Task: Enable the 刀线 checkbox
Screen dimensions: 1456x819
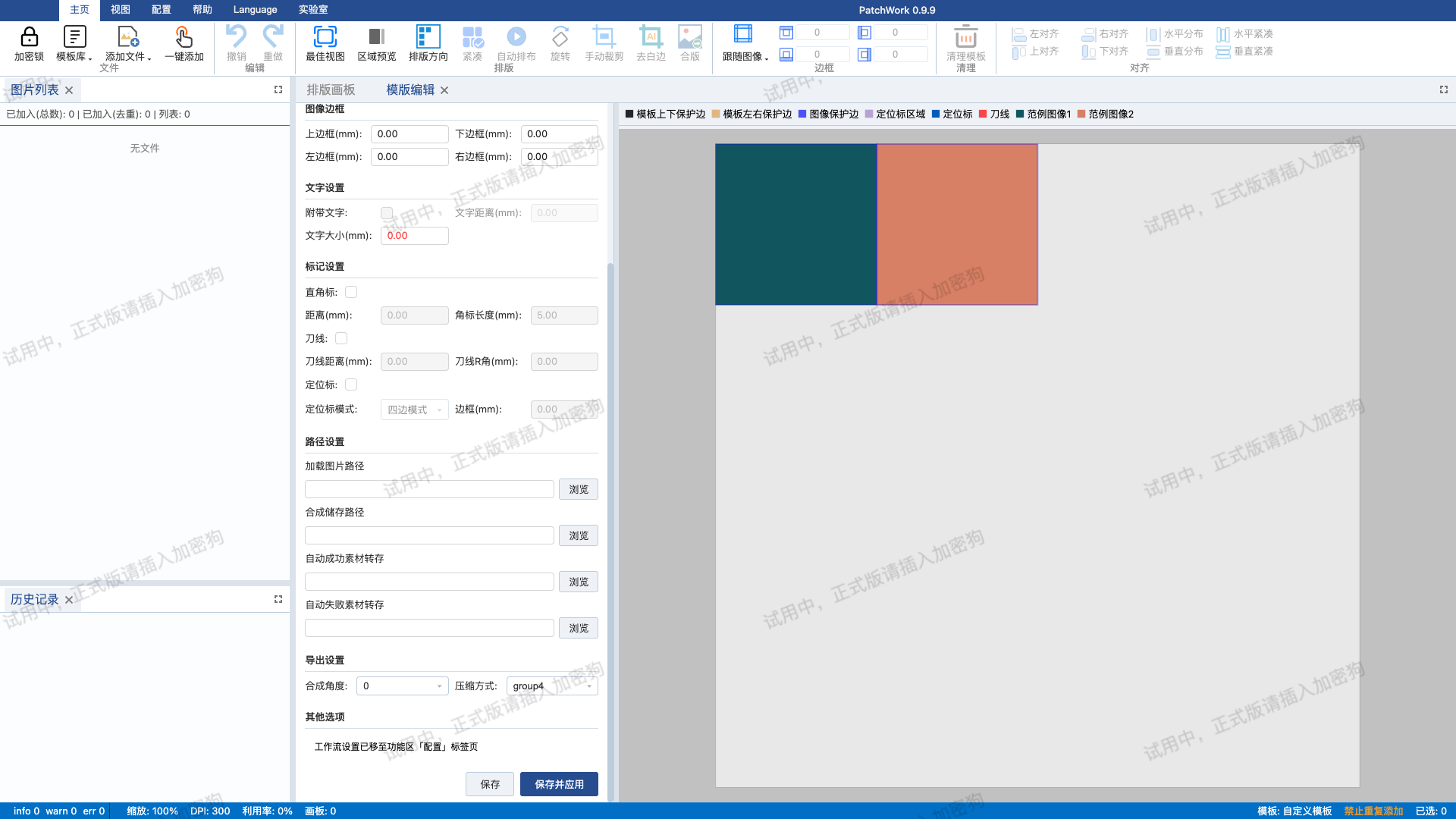Action: click(341, 338)
